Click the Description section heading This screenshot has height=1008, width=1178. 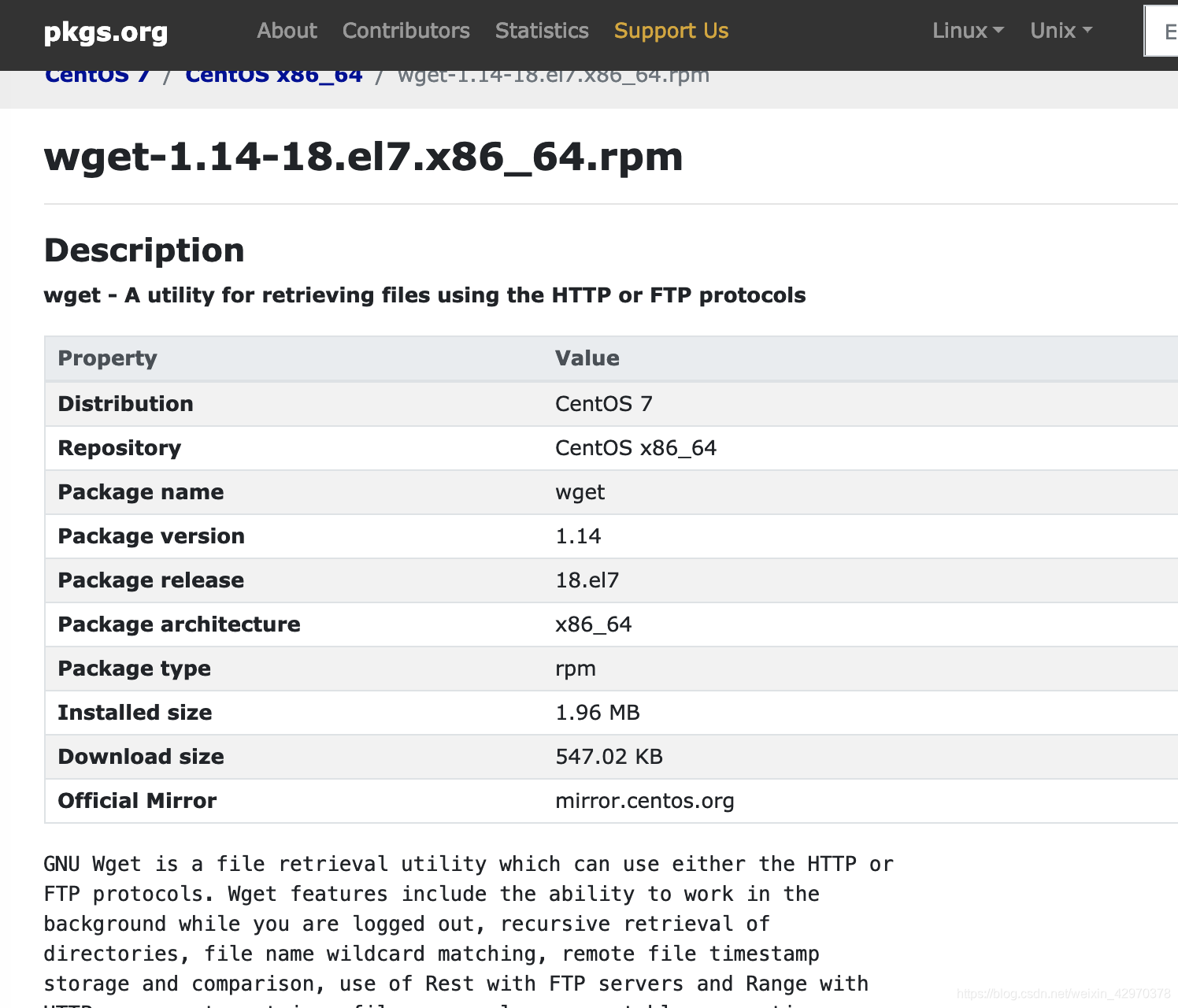[144, 250]
